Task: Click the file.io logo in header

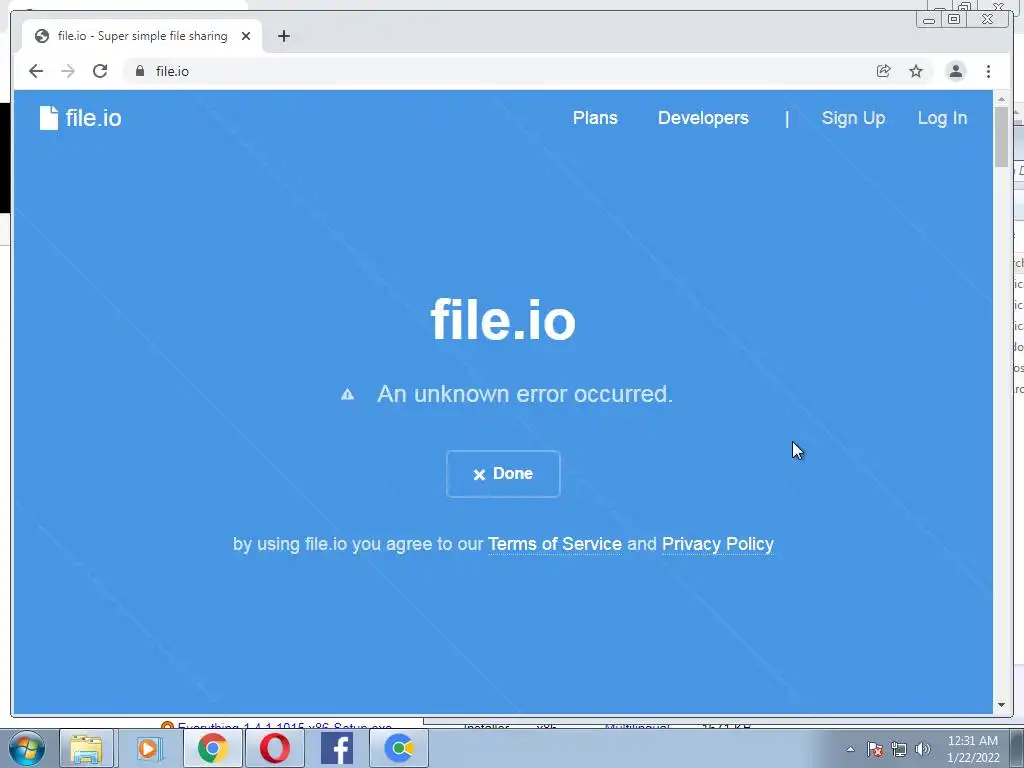Action: (80, 118)
